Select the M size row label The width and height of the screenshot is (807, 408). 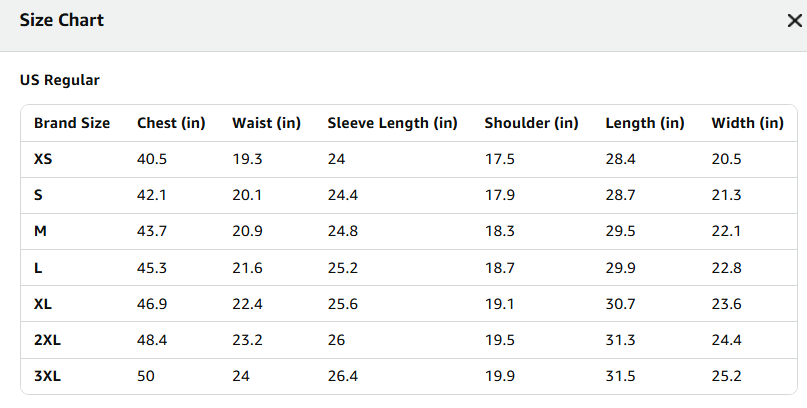coord(40,231)
